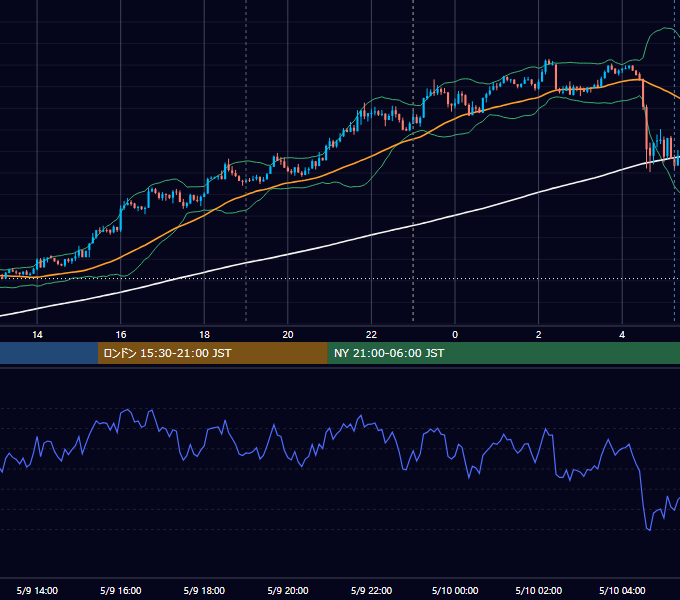Screen dimensions: 680x600
Task: Click the 18 hour label on price chart axis
Action: point(204,335)
